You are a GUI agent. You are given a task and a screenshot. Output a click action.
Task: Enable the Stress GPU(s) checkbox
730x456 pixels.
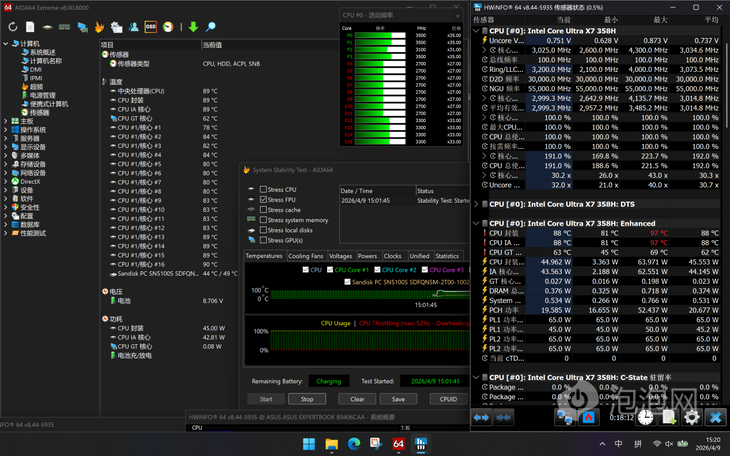[x=264, y=241]
